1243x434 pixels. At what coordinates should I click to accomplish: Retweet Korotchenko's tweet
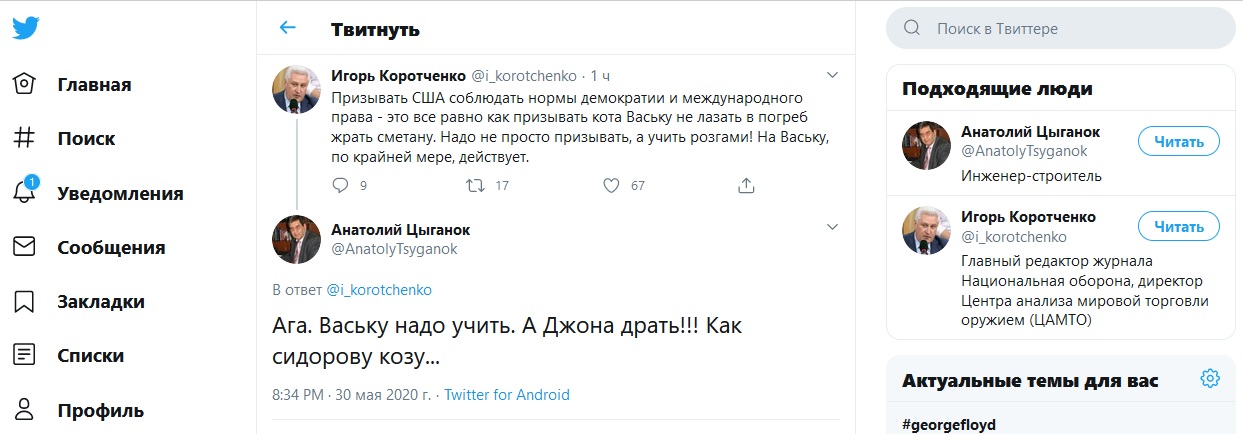point(477,185)
